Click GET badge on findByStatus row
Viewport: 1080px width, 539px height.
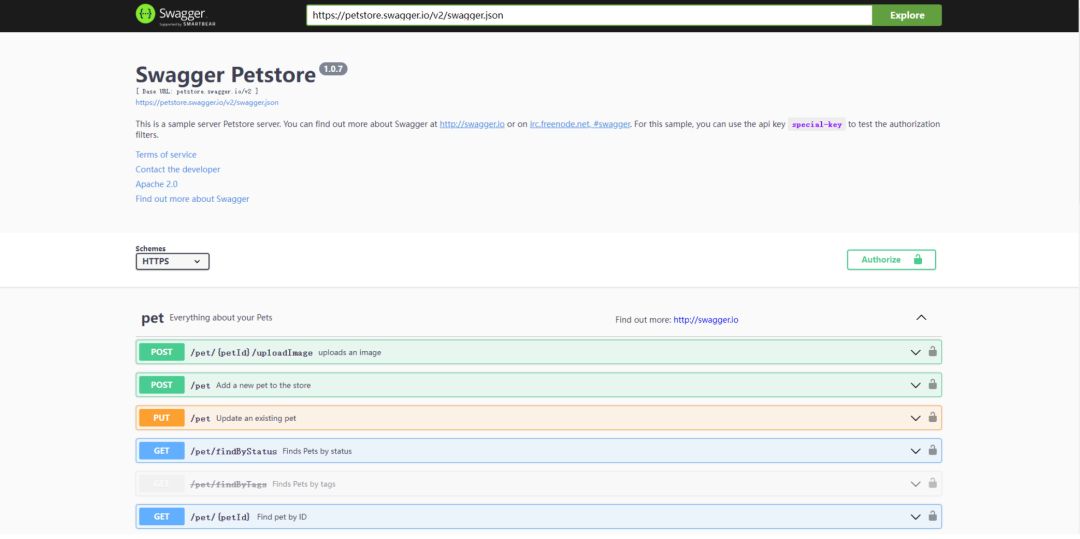(x=161, y=451)
